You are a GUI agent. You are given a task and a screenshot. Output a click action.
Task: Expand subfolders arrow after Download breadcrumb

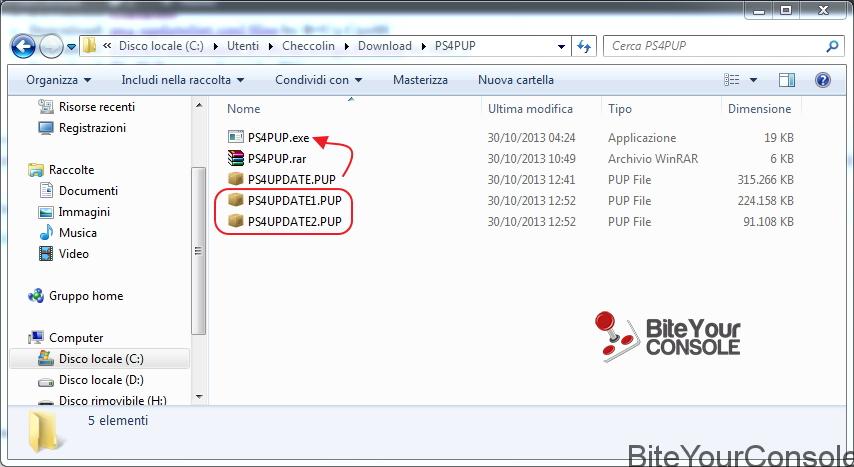pyautogui.click(x=423, y=46)
